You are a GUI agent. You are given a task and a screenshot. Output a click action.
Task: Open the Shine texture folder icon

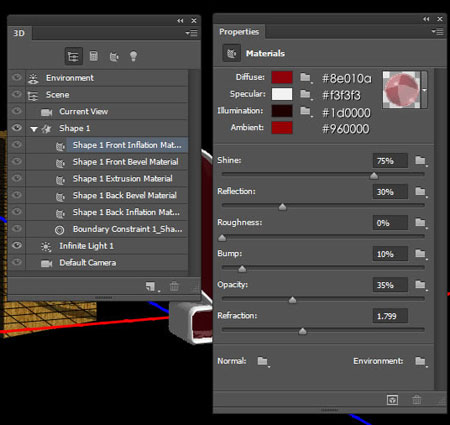[x=420, y=160]
